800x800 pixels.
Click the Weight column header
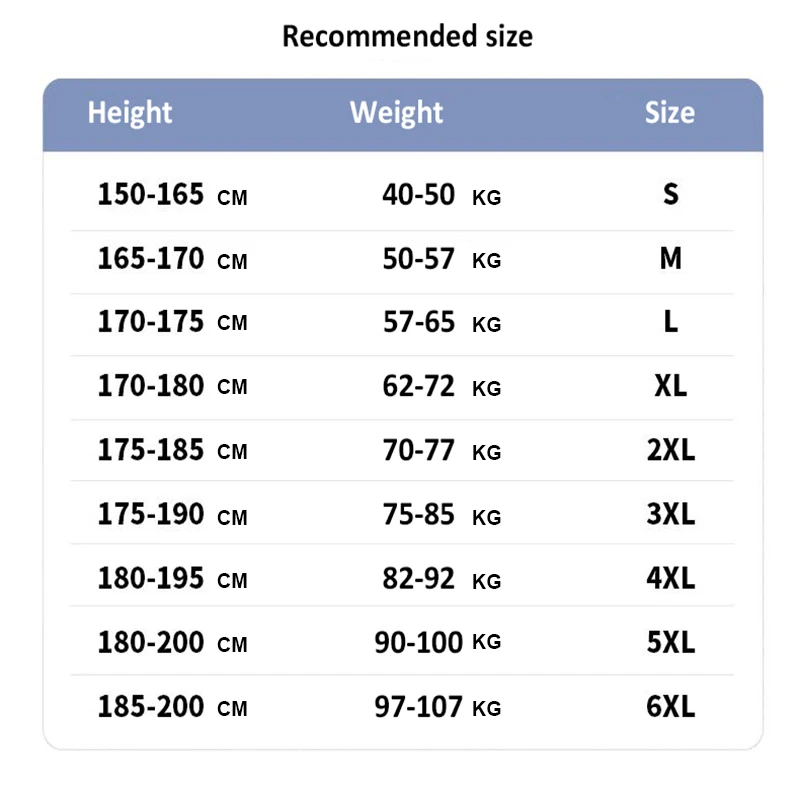coord(396,113)
